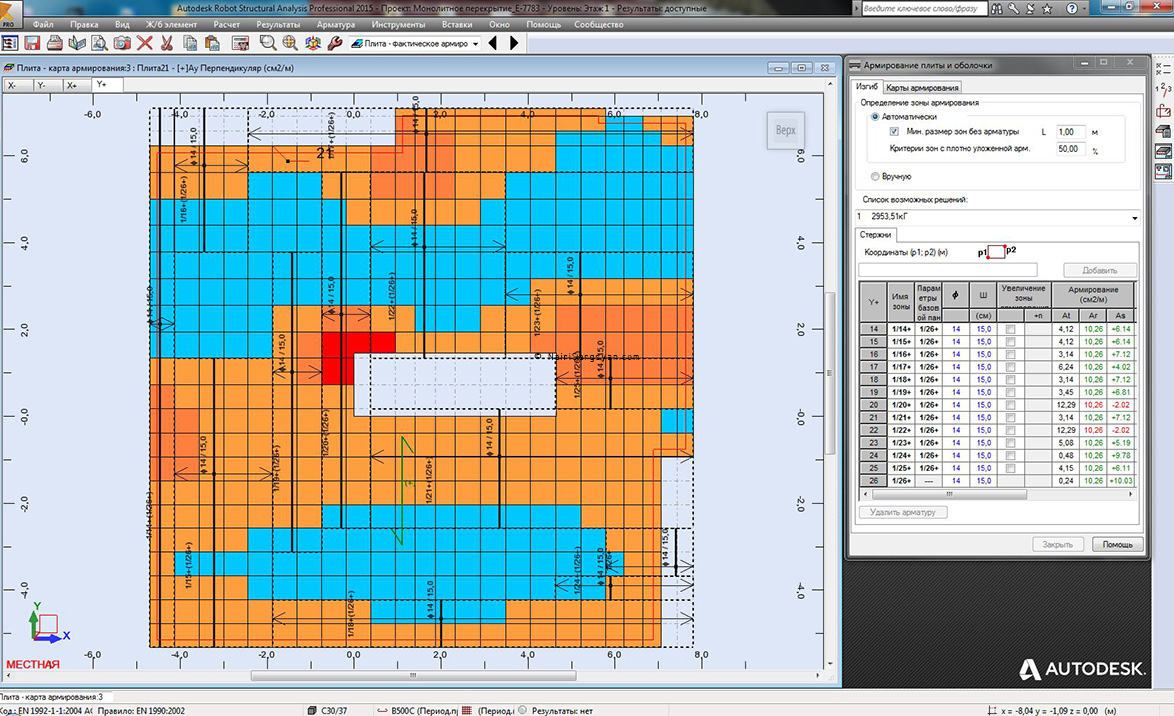Viewport: 1174px width, 716px height.
Task: Tick zone increase checkbox in row 25
Action: [1011, 468]
